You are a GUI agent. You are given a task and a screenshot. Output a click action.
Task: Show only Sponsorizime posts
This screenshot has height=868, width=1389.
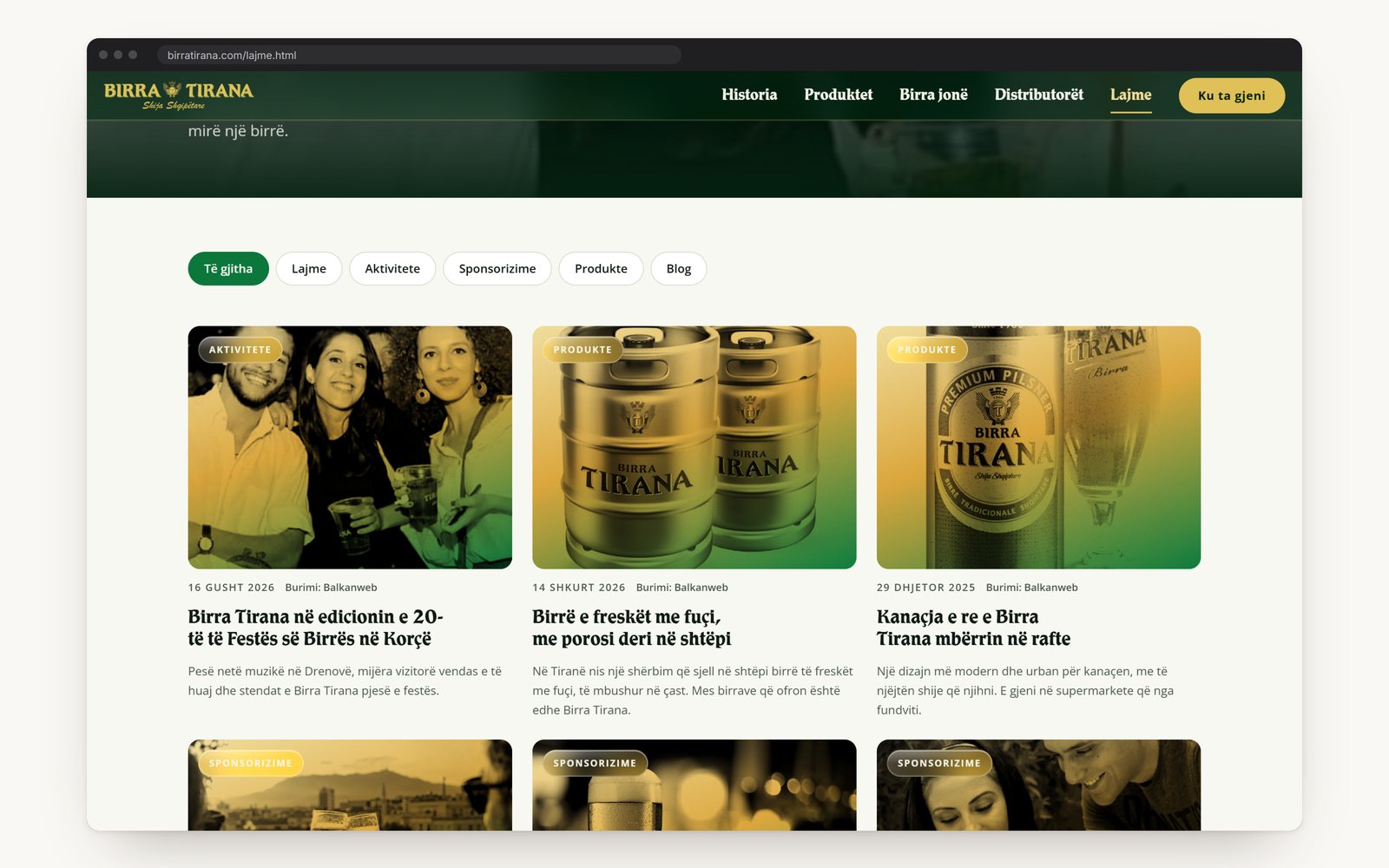click(497, 269)
